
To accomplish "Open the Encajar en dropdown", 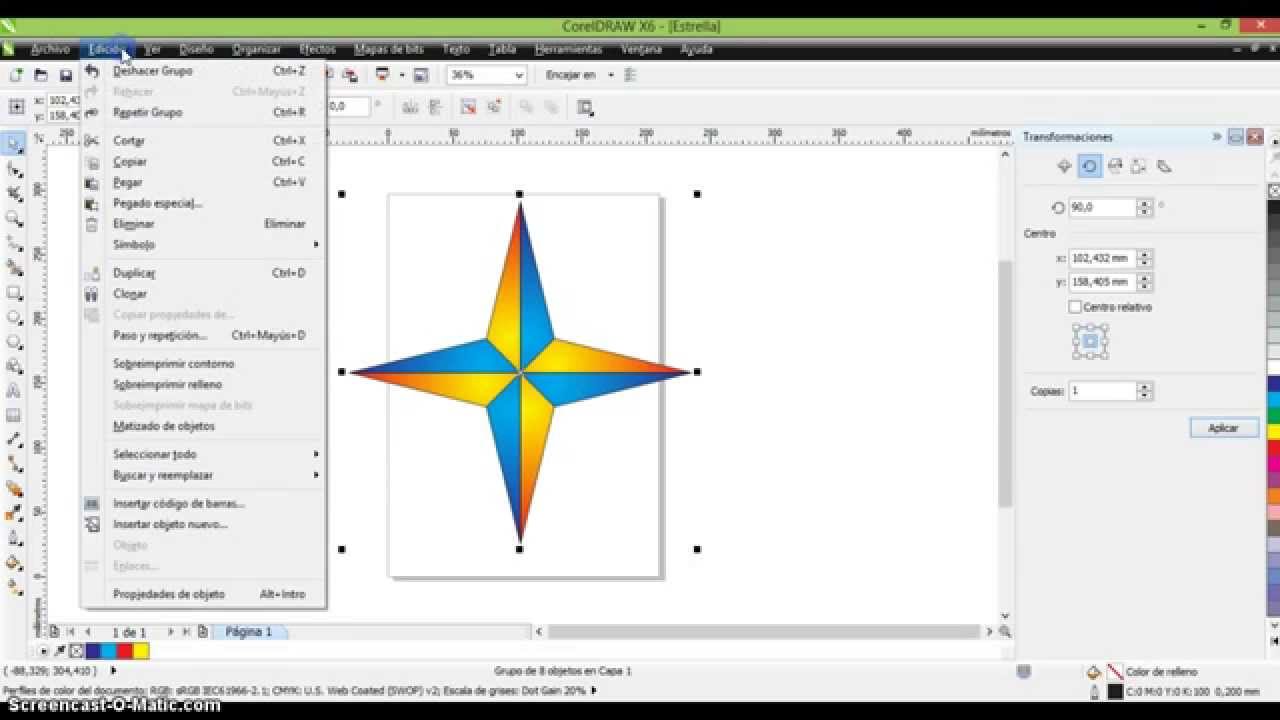I will click(x=610, y=75).
